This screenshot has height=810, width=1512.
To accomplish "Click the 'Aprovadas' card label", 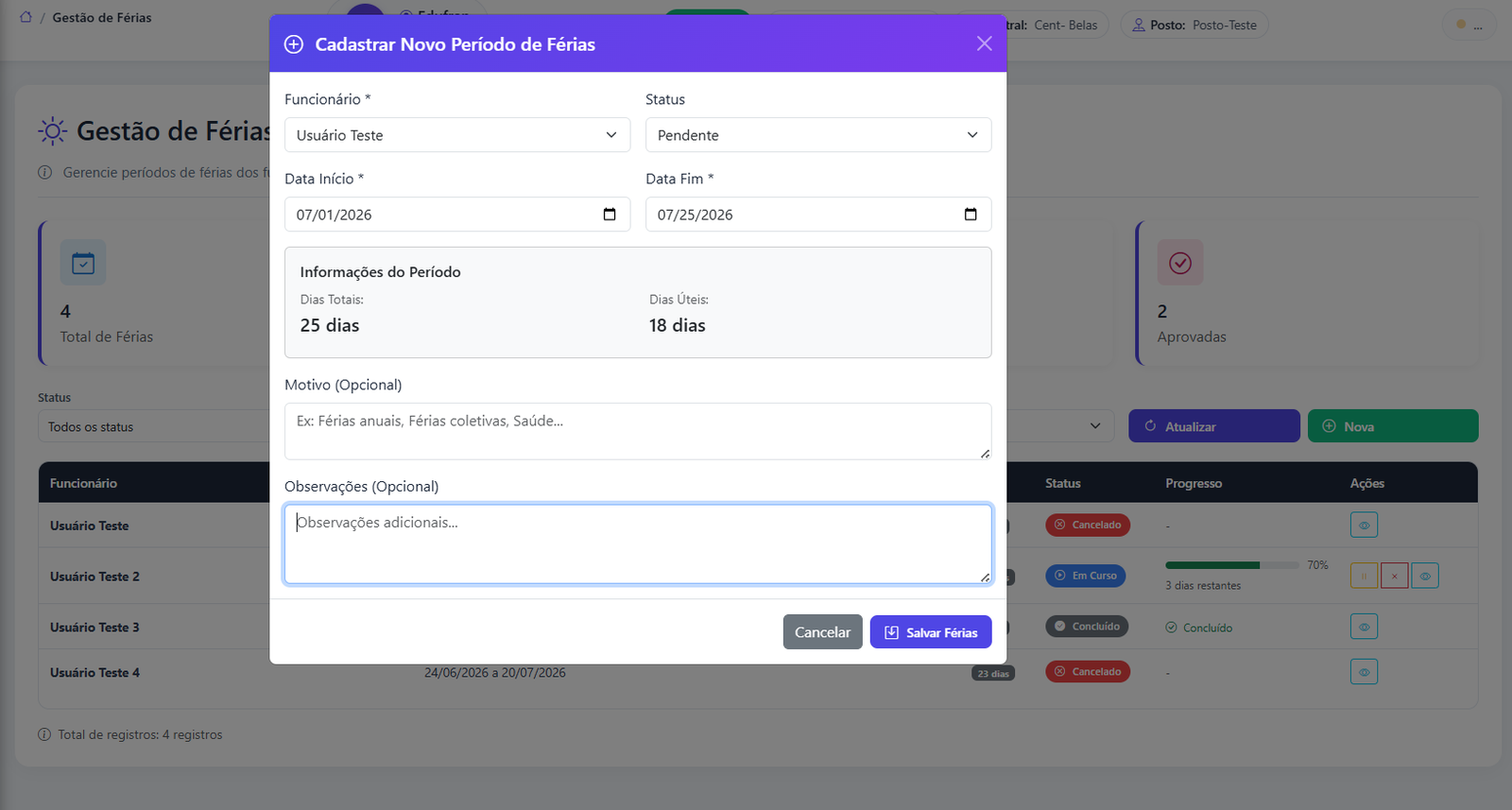I will click(x=1192, y=336).
